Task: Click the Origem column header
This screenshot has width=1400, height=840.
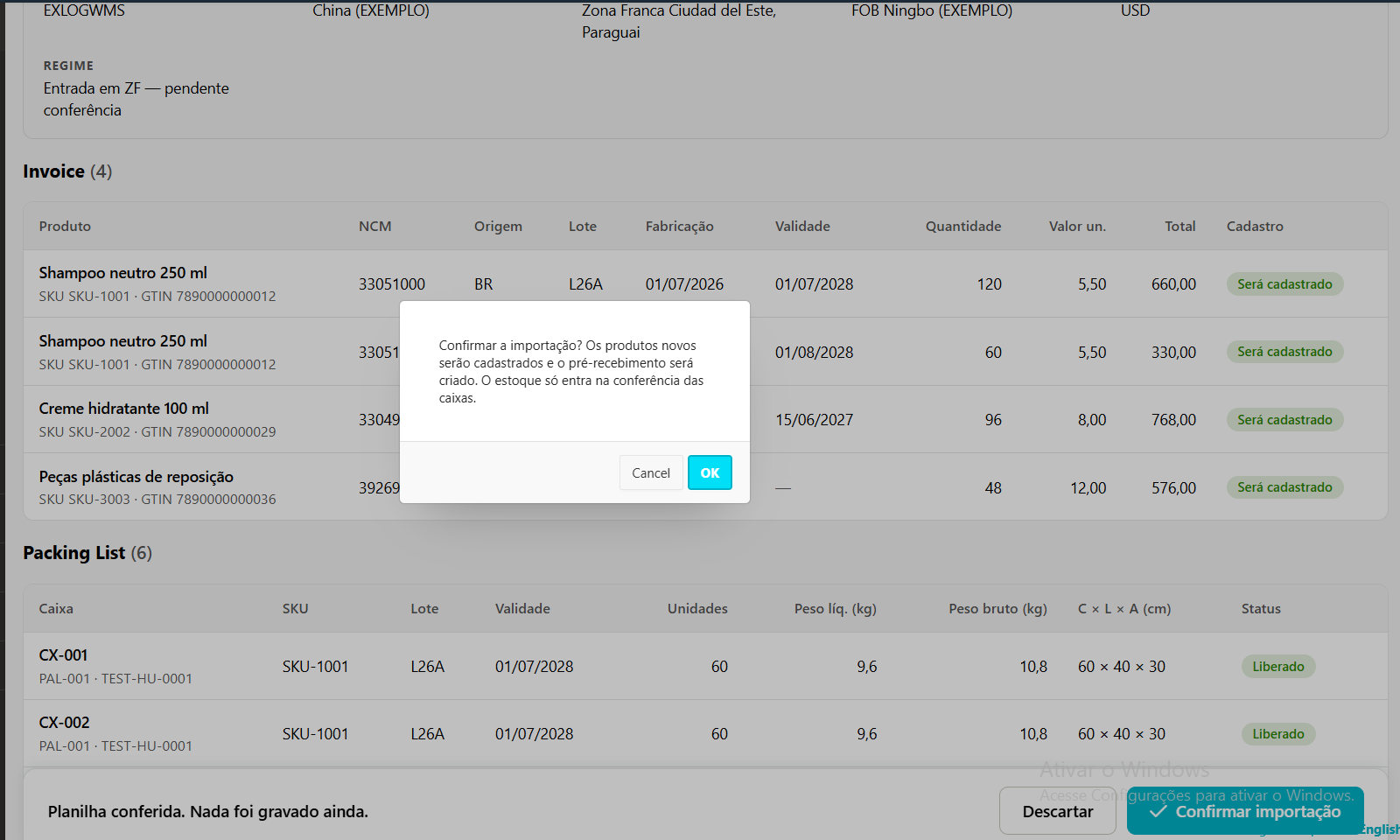Action: (498, 226)
